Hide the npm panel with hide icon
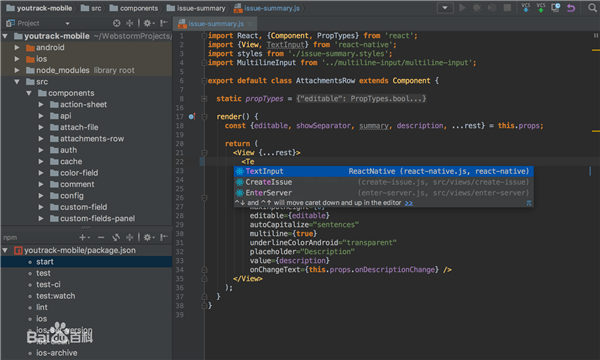 (164, 238)
